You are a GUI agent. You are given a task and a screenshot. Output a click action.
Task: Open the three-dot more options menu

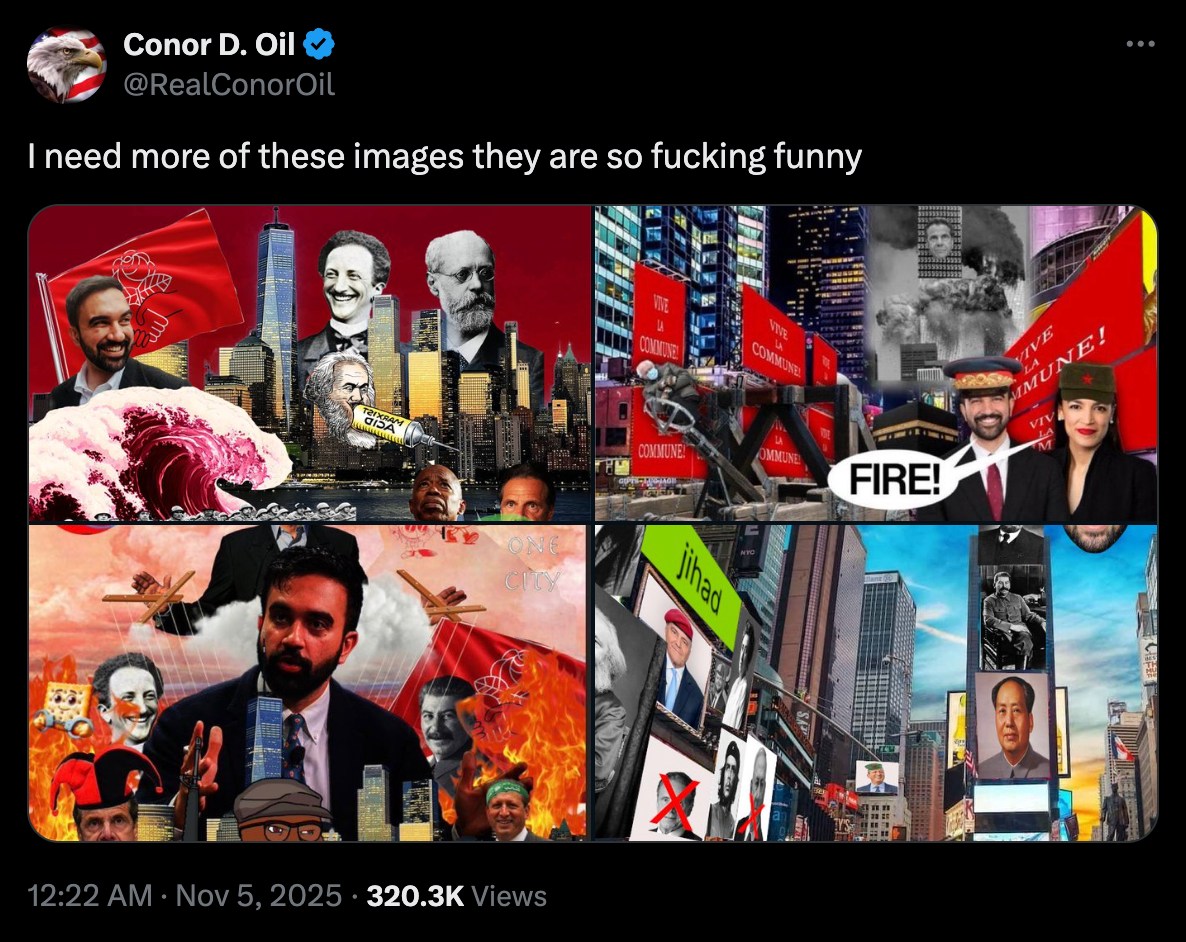click(x=1140, y=45)
